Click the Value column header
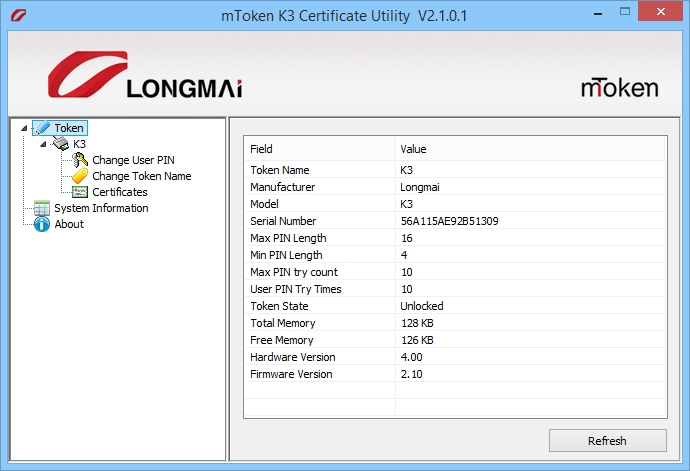The height and width of the screenshot is (471, 690). 530,149
